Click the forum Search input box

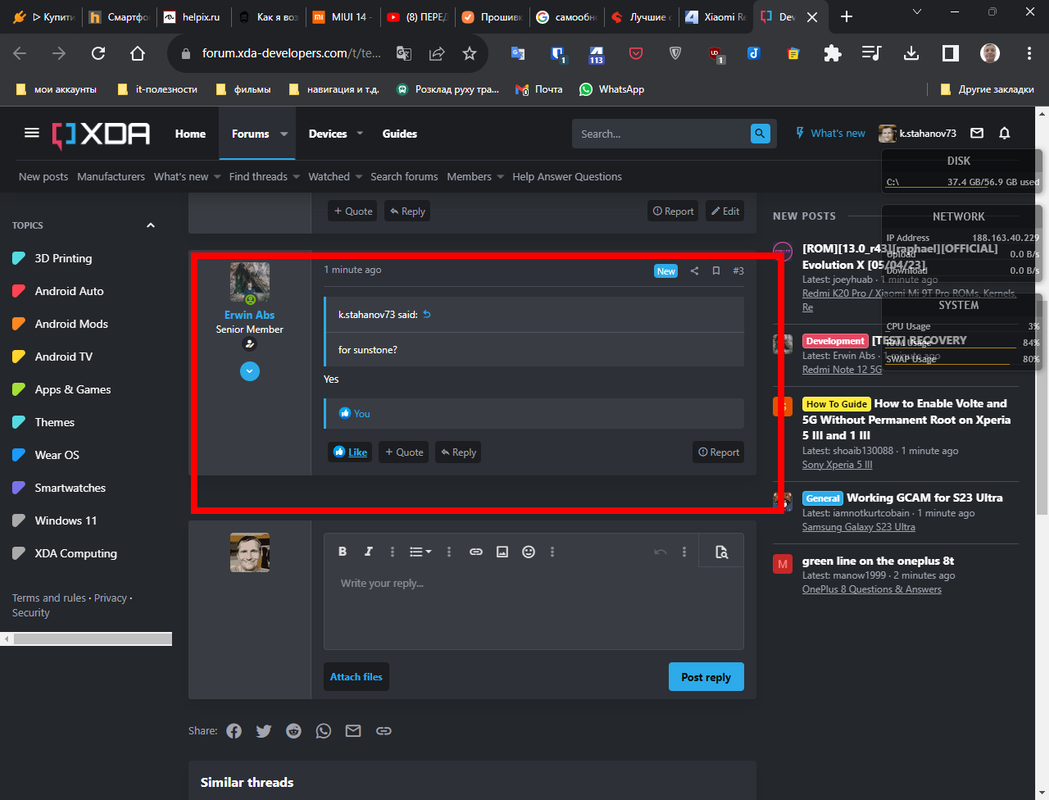(x=661, y=134)
